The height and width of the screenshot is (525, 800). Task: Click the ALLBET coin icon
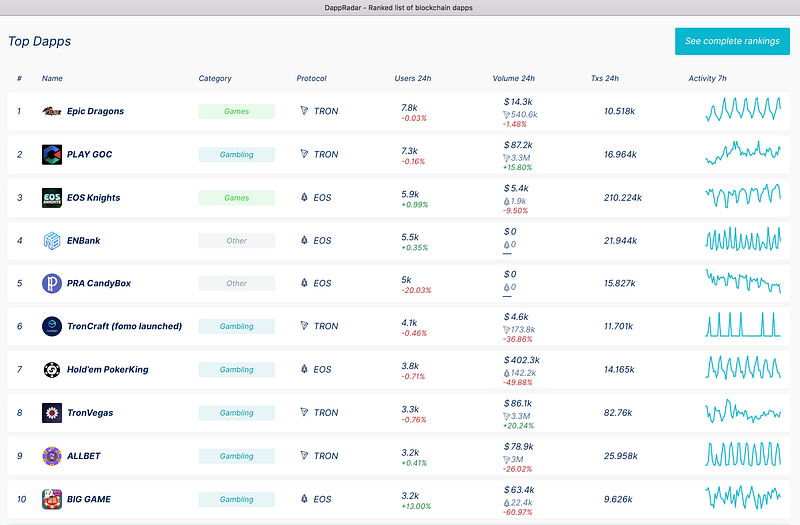pyautogui.click(x=52, y=456)
